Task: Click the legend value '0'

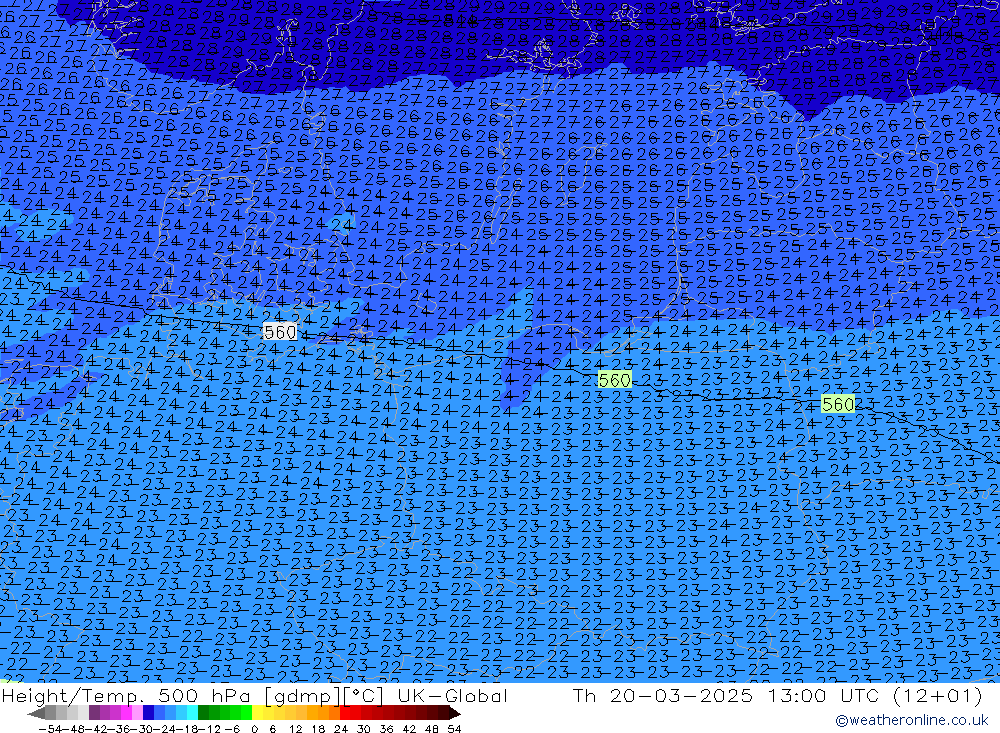Action: (x=254, y=729)
